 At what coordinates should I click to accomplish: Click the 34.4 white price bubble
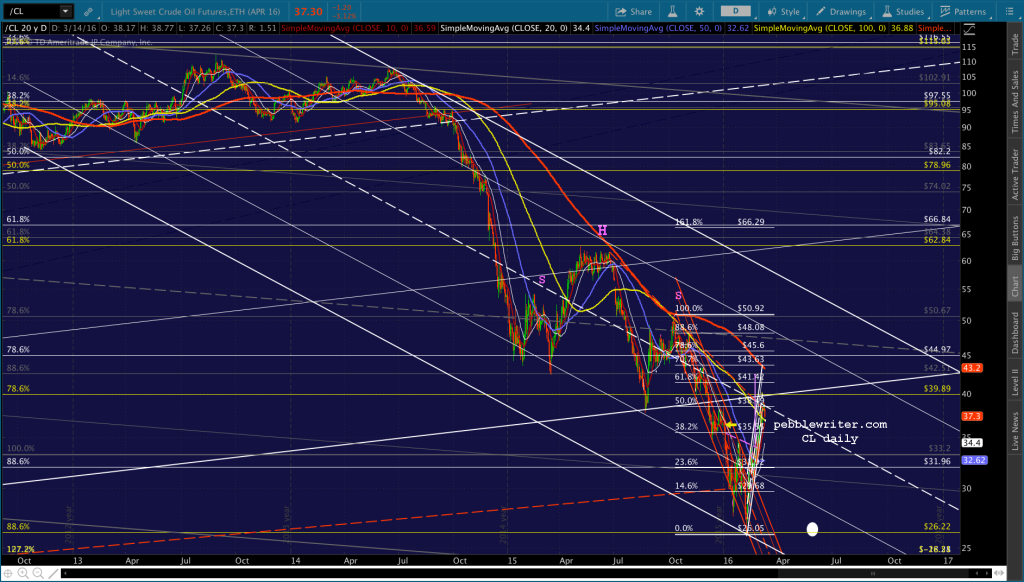(x=972, y=443)
